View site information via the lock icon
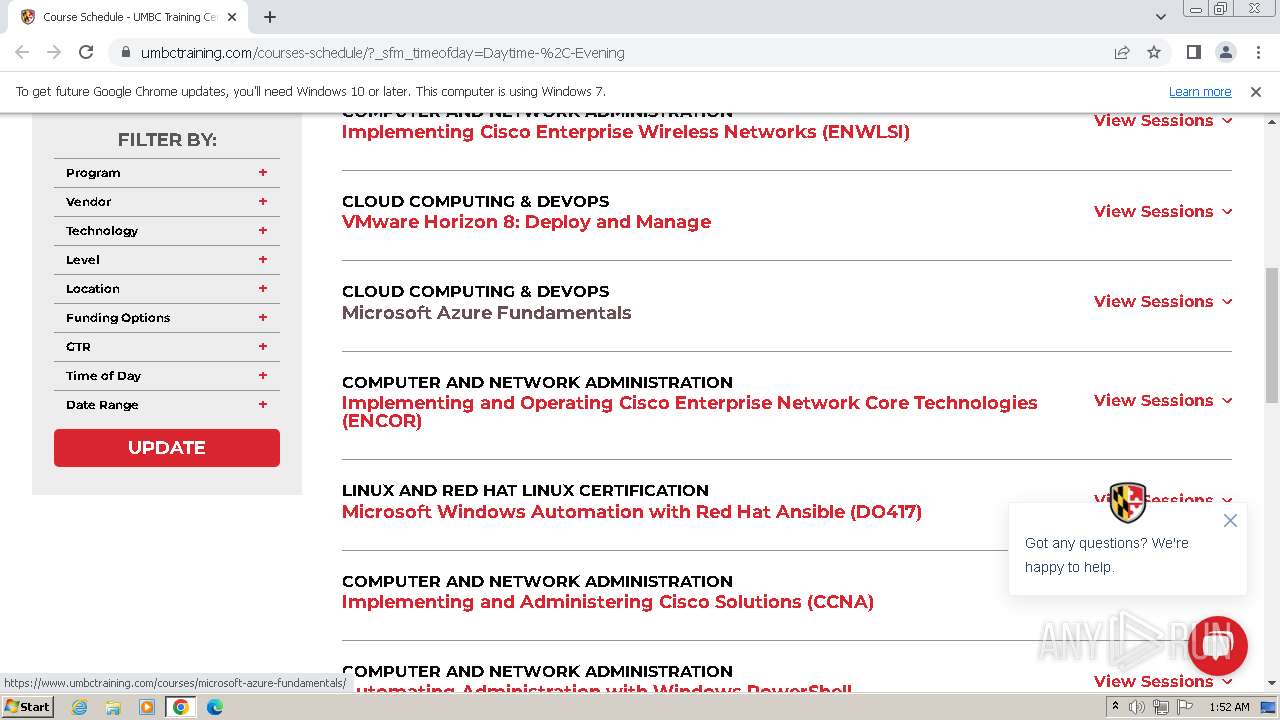 (125, 52)
